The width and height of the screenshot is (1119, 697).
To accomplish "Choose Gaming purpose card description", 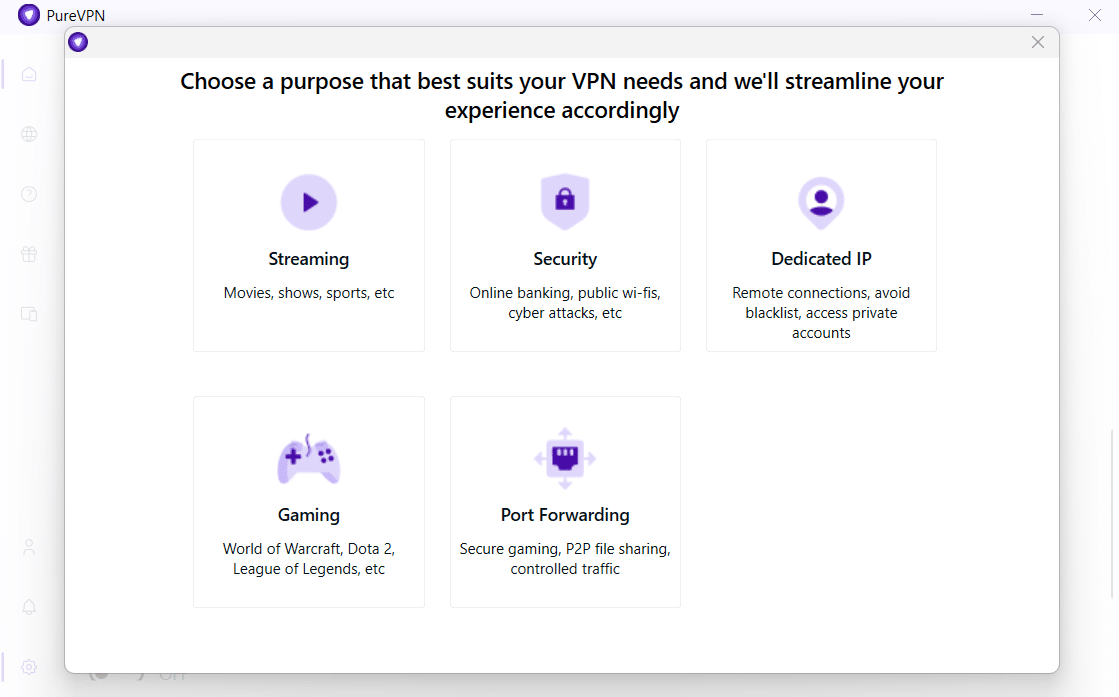I will pos(308,559).
